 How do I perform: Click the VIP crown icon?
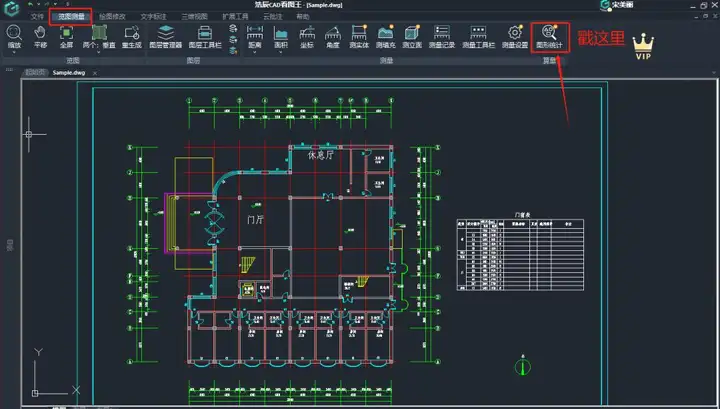[x=643, y=47]
